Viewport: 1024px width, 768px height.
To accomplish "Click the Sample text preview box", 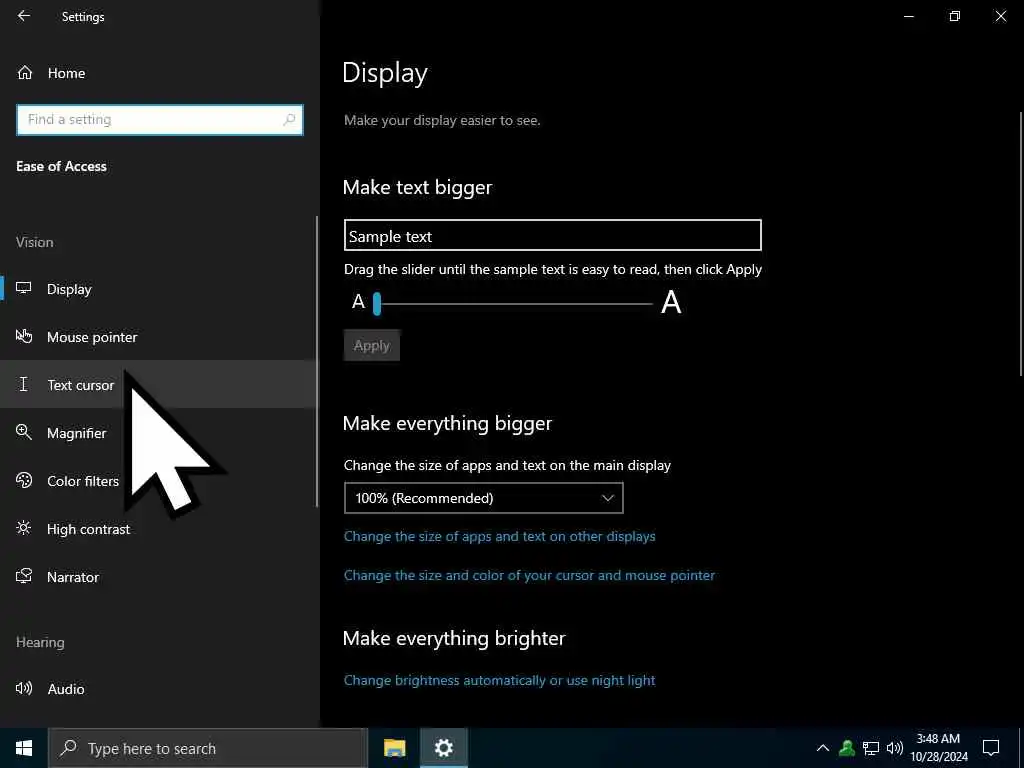I will click(x=552, y=235).
